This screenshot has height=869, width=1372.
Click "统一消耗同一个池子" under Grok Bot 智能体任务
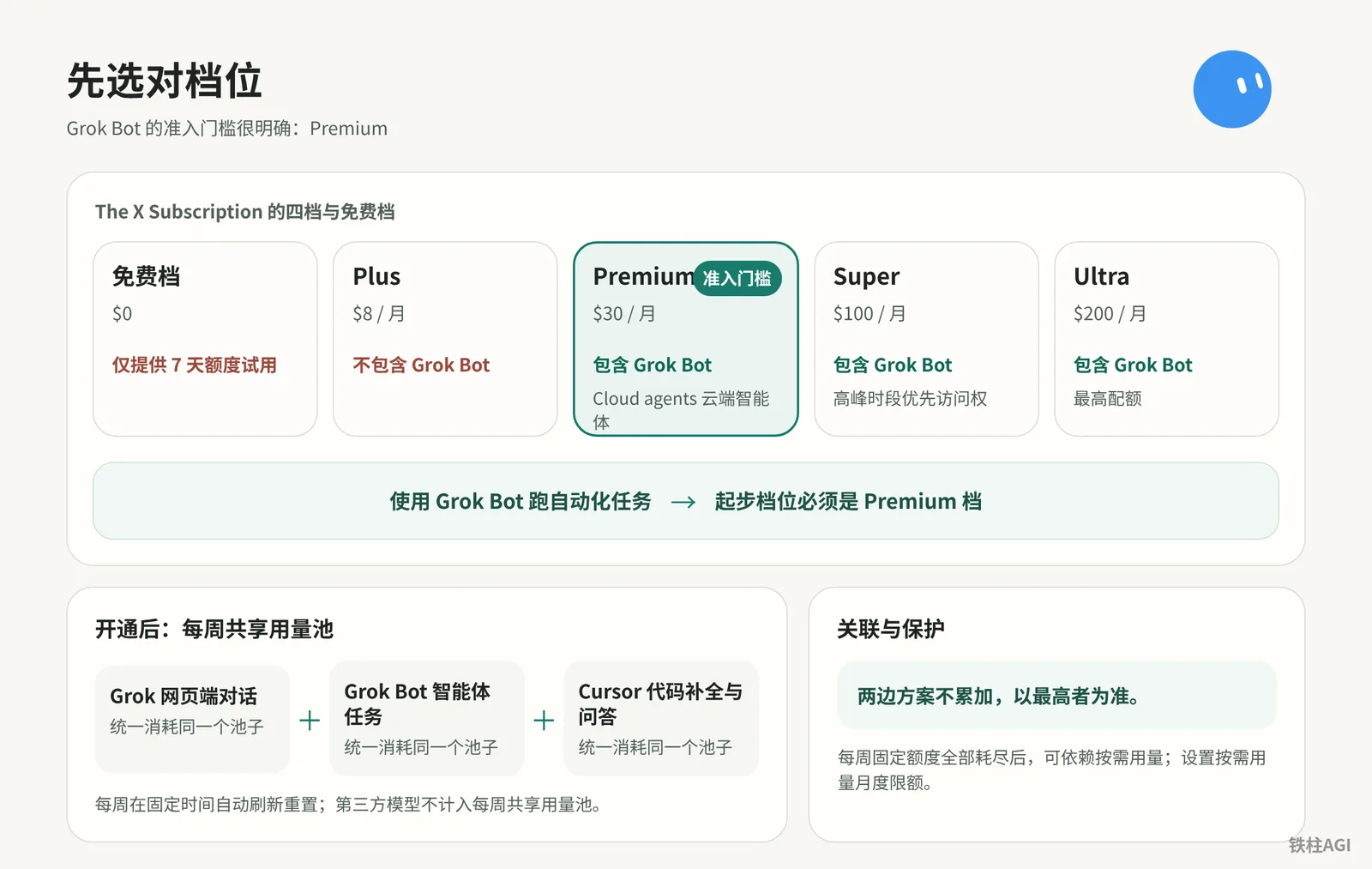(x=421, y=748)
